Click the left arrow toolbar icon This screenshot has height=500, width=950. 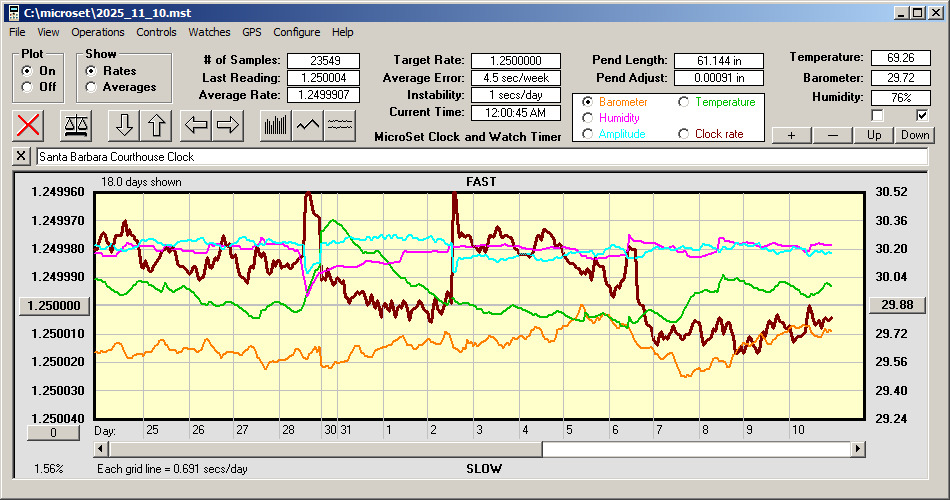tap(195, 125)
